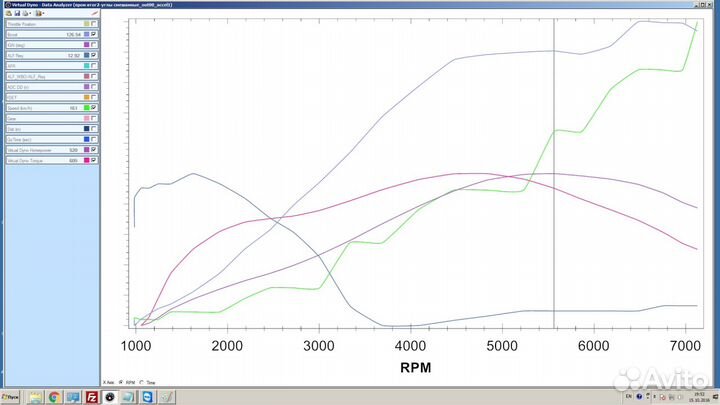Viewport: 720px width, 405px height.
Task: Open Google Chrome from the taskbar
Action: [54, 397]
